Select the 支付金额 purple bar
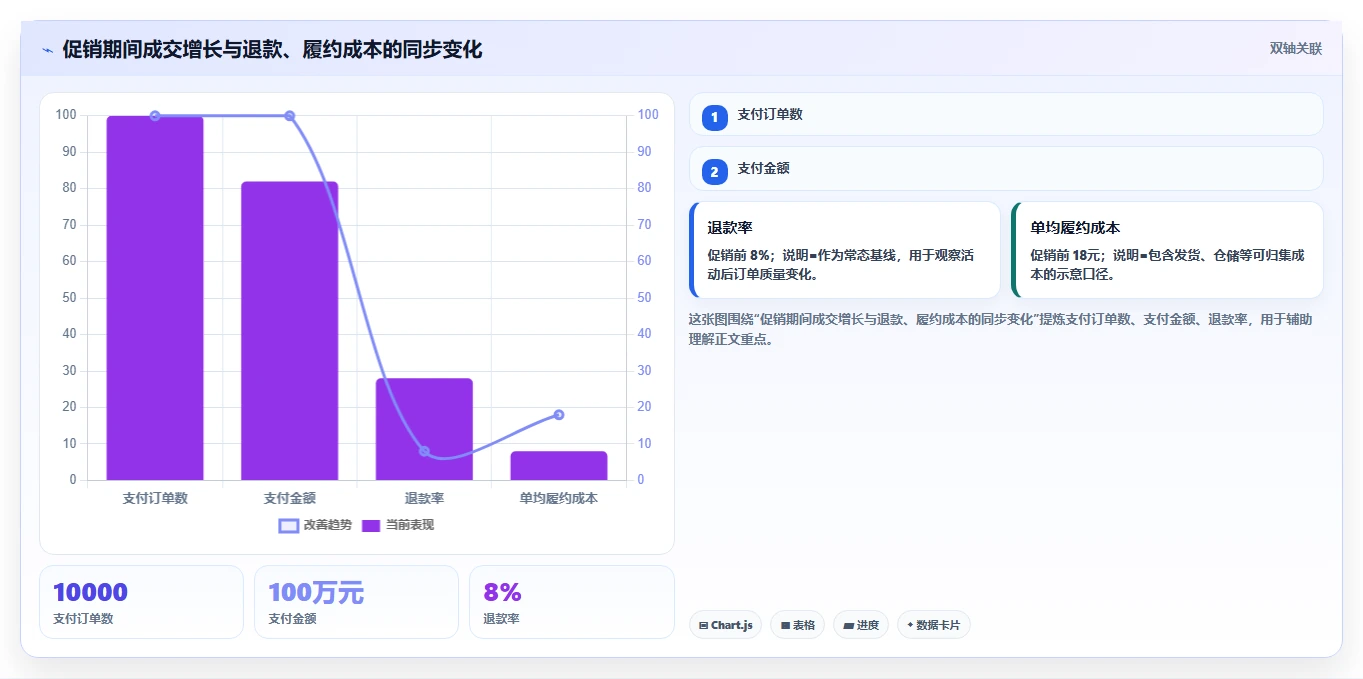 click(289, 331)
